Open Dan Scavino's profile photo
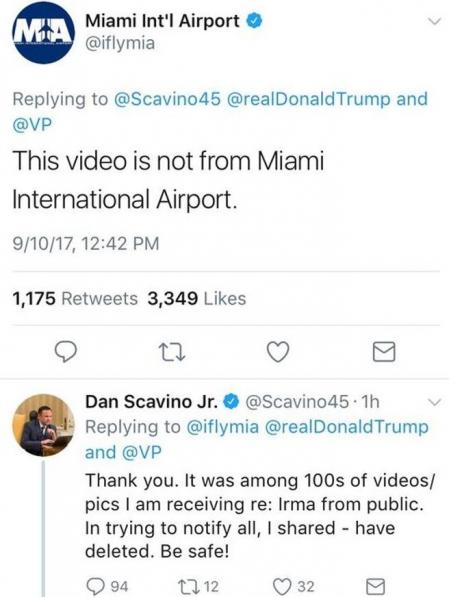The width and height of the screenshot is (449, 597). 43,425
